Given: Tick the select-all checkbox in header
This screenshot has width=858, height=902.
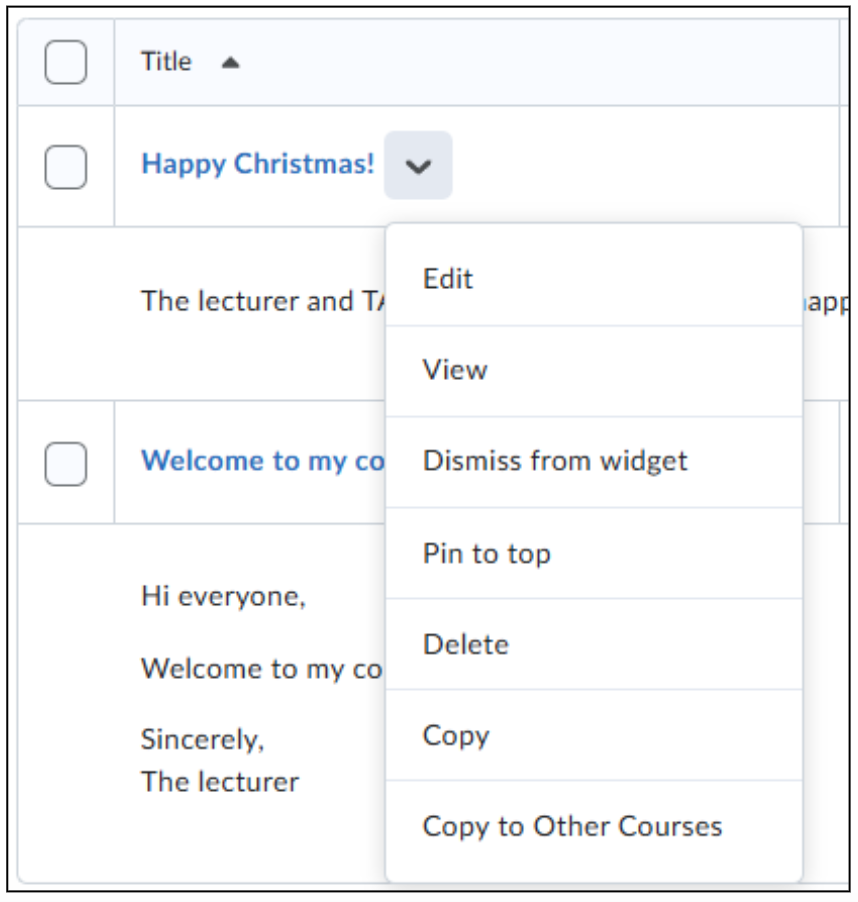Looking at the screenshot, I should [66, 62].
